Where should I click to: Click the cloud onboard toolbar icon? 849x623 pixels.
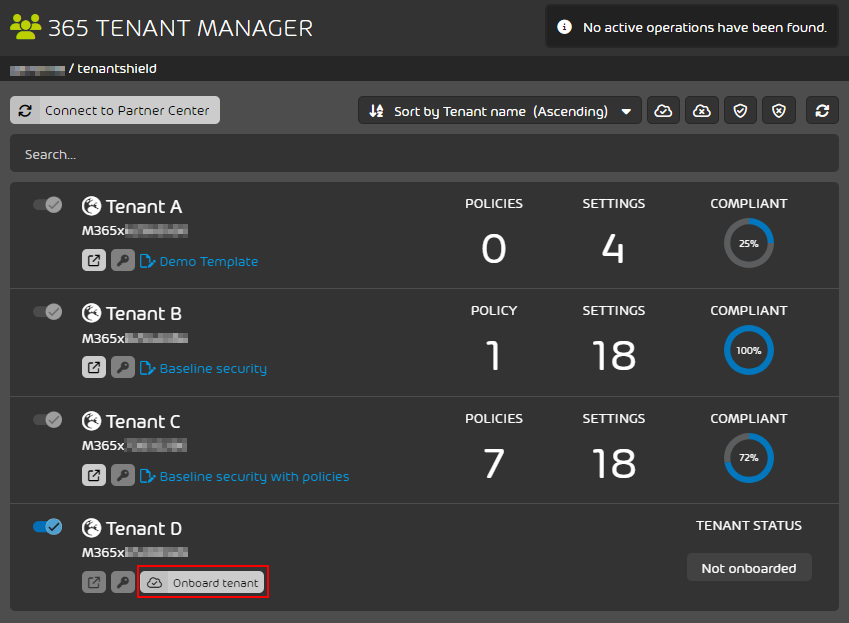click(663, 110)
